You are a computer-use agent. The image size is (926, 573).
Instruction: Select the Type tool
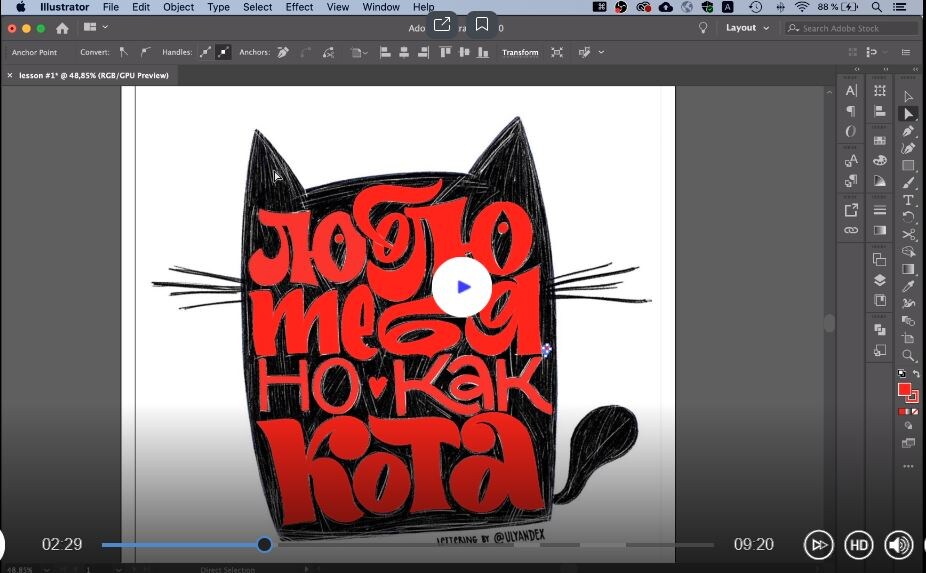tap(908, 200)
